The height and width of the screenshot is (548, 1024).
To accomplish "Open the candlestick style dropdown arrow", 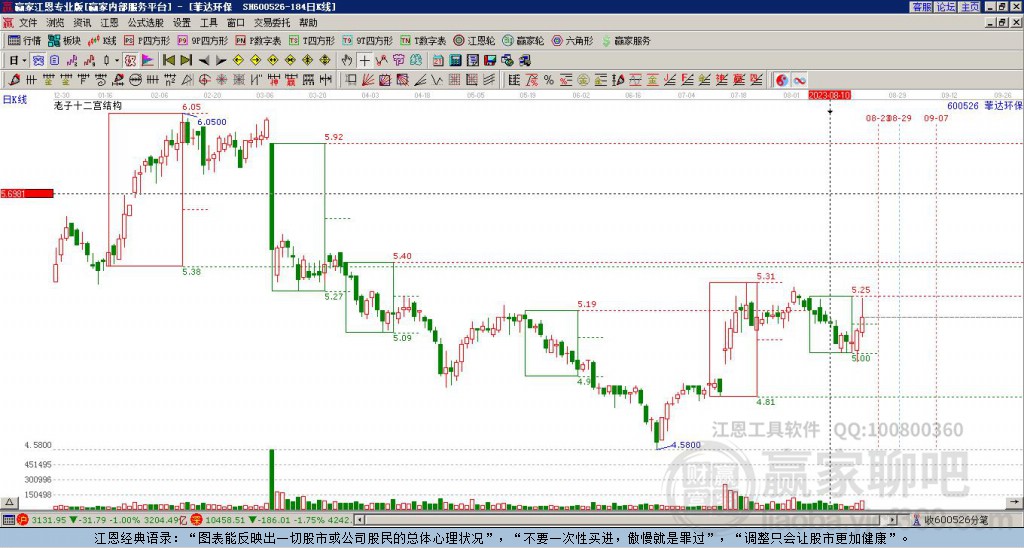I will [117, 61].
